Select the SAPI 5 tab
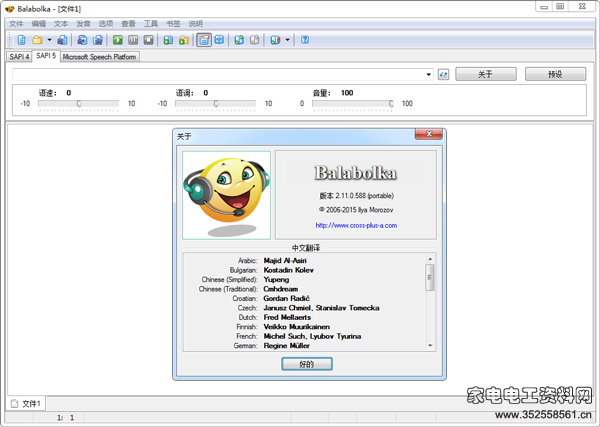600x427 pixels. coord(46,56)
